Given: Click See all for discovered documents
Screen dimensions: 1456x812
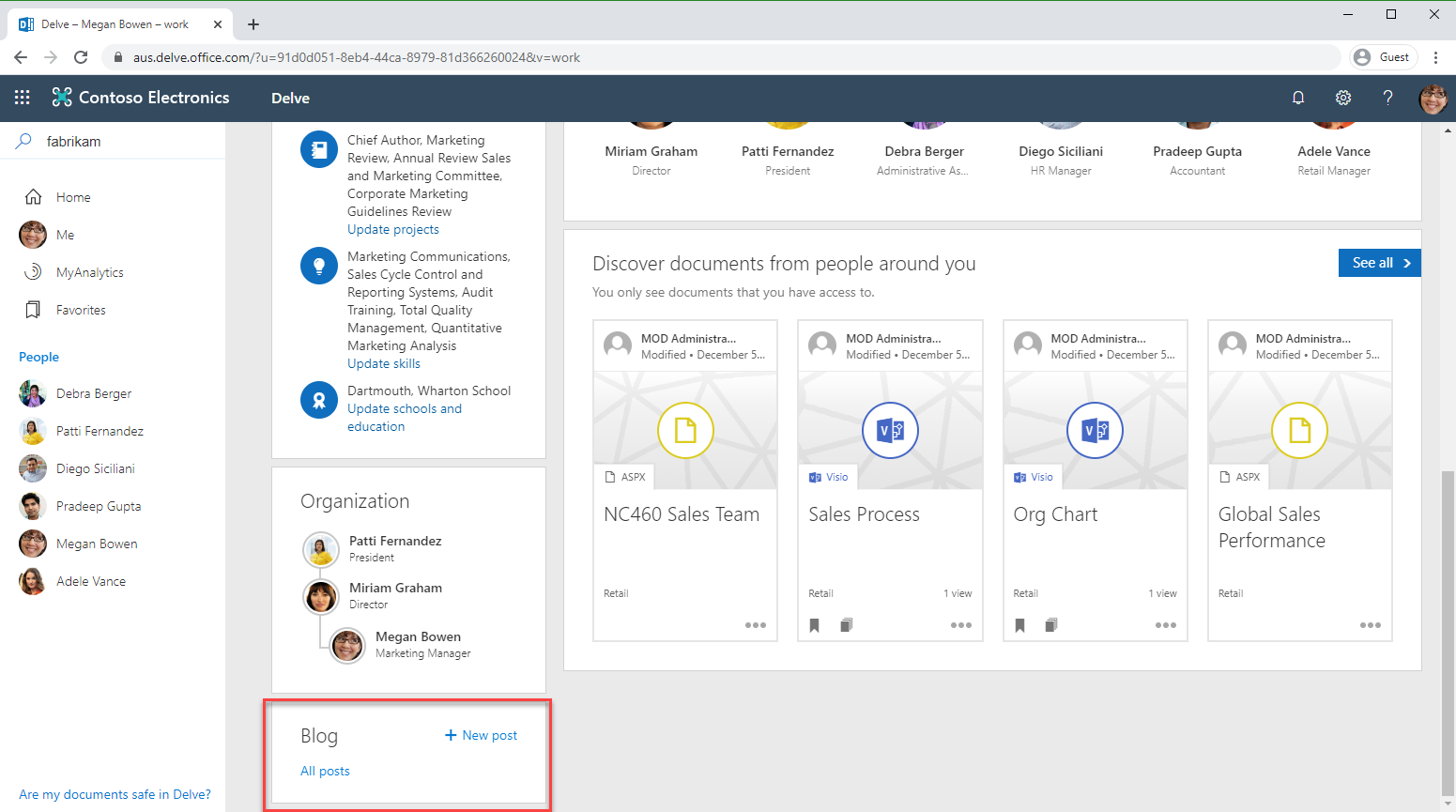Looking at the screenshot, I should click(1379, 263).
